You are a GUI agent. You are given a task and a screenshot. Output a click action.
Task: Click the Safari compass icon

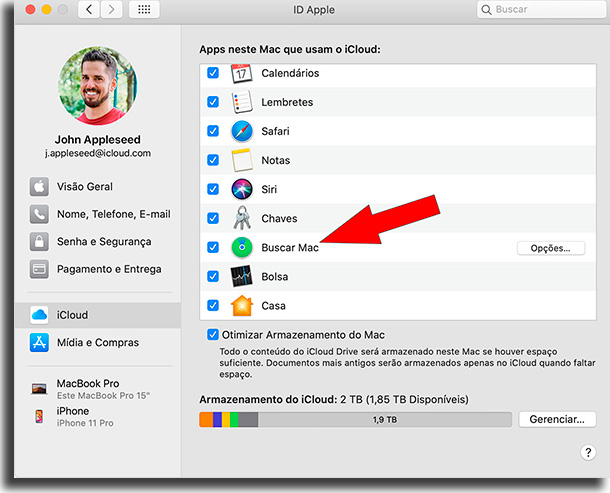click(242, 131)
